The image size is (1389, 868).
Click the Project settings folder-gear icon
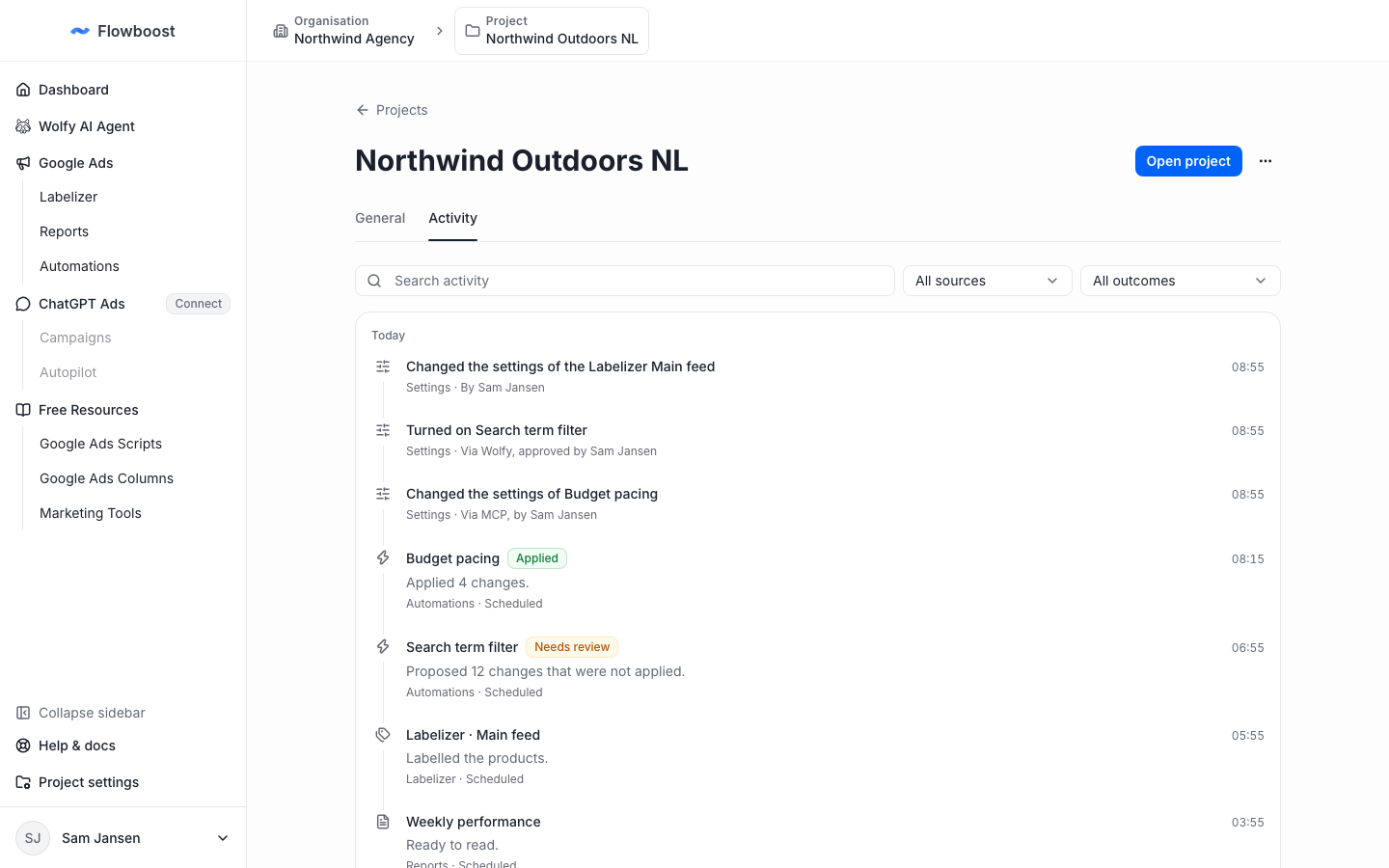pos(23,782)
